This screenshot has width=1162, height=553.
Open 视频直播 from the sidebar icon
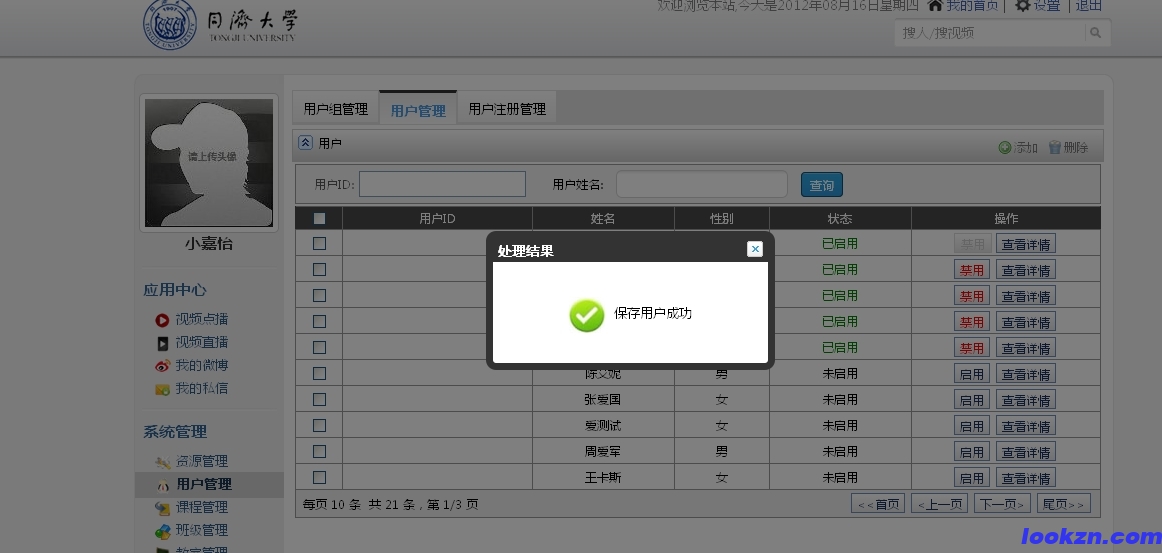162,343
